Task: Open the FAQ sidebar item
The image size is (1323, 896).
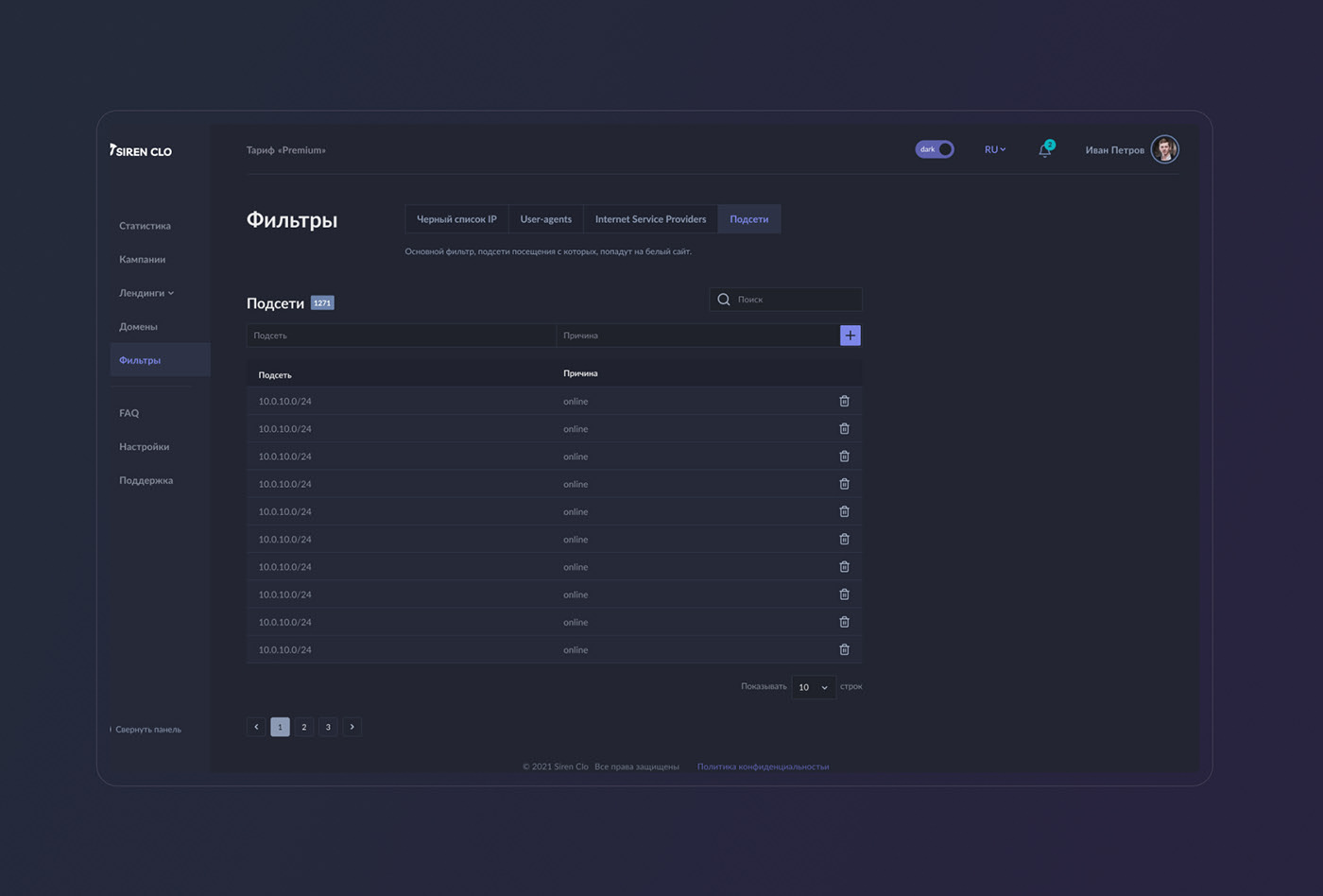Action: click(129, 413)
